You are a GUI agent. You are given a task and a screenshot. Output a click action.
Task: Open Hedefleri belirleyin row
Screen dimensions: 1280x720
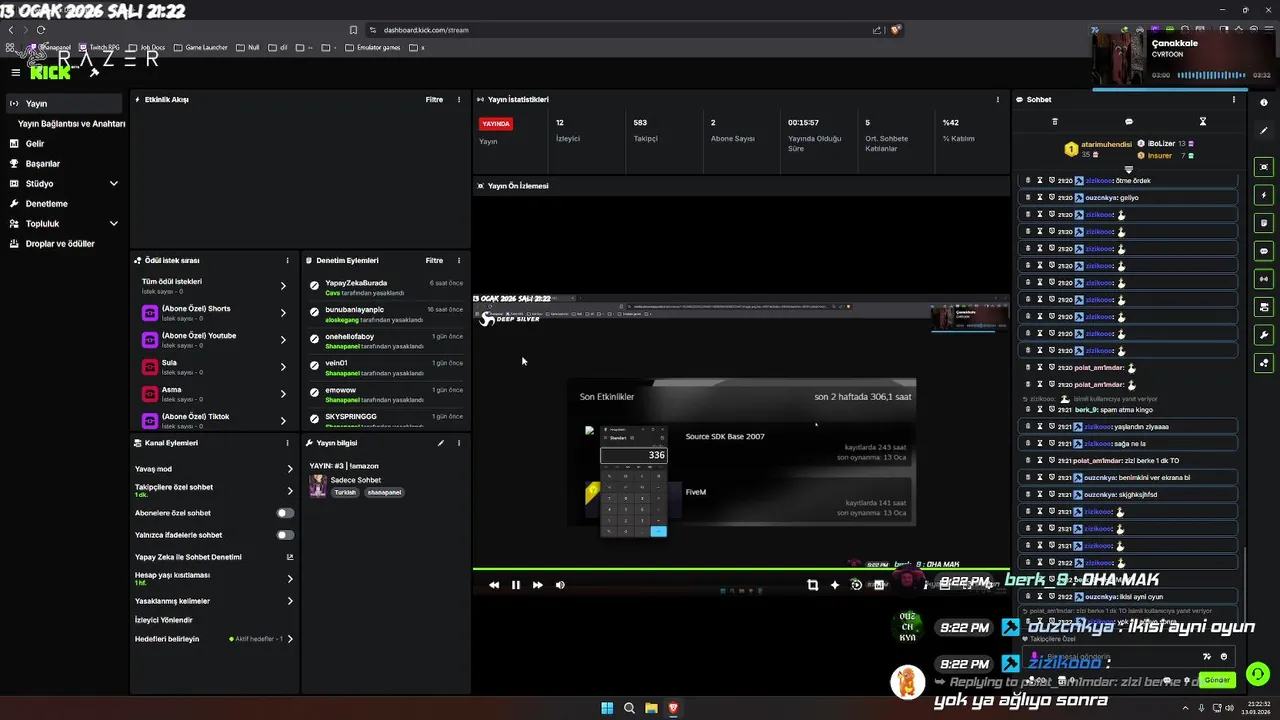[214, 639]
